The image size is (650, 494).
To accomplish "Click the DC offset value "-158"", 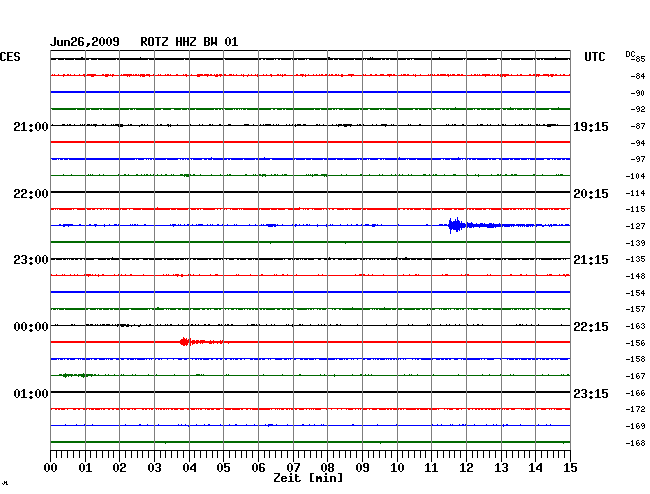I will 635,359.
